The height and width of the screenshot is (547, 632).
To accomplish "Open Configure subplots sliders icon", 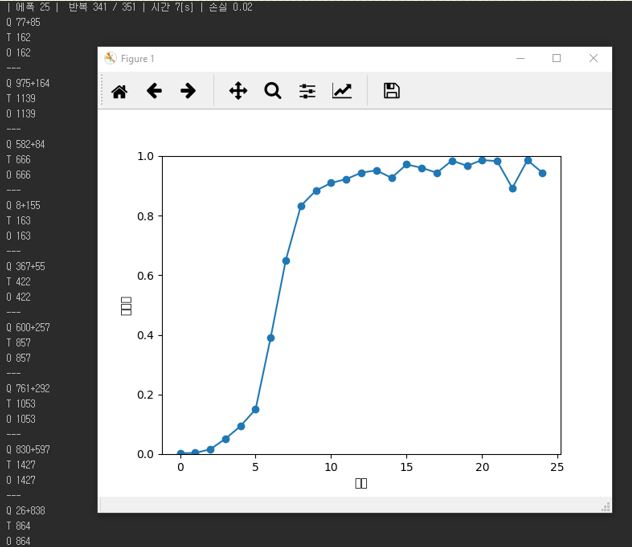I will [x=308, y=91].
